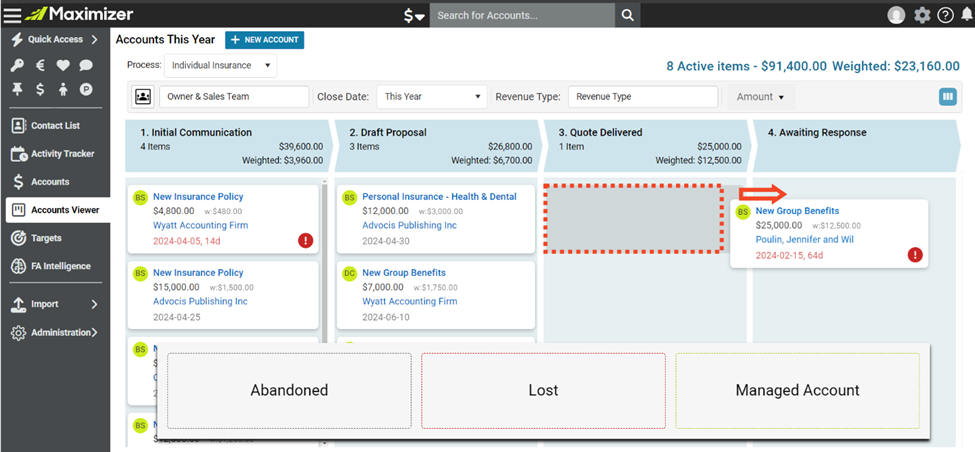Screen dimensions: 975x452
Task: Open New Insurance Policy for $4,800
Action: (x=198, y=196)
